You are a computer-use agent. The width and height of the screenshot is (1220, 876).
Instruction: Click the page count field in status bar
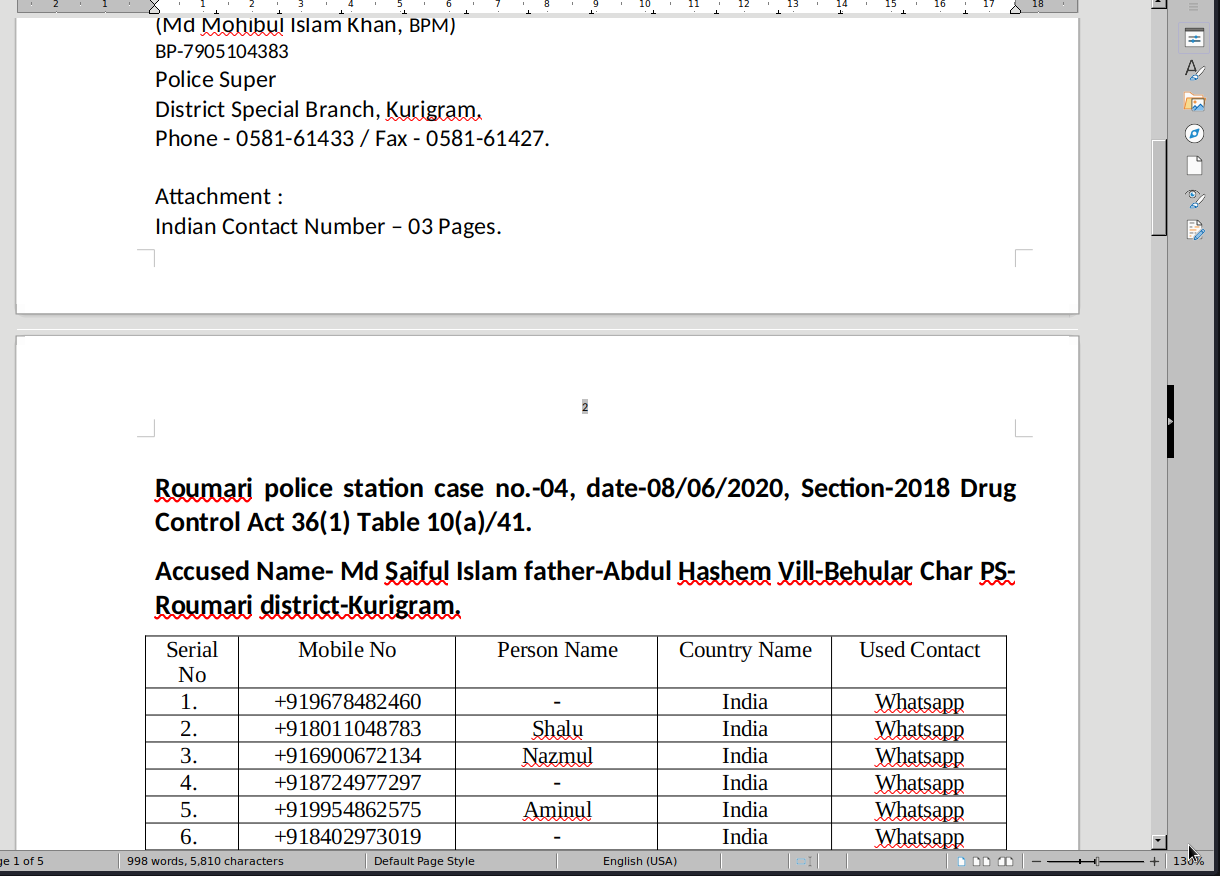[22, 861]
